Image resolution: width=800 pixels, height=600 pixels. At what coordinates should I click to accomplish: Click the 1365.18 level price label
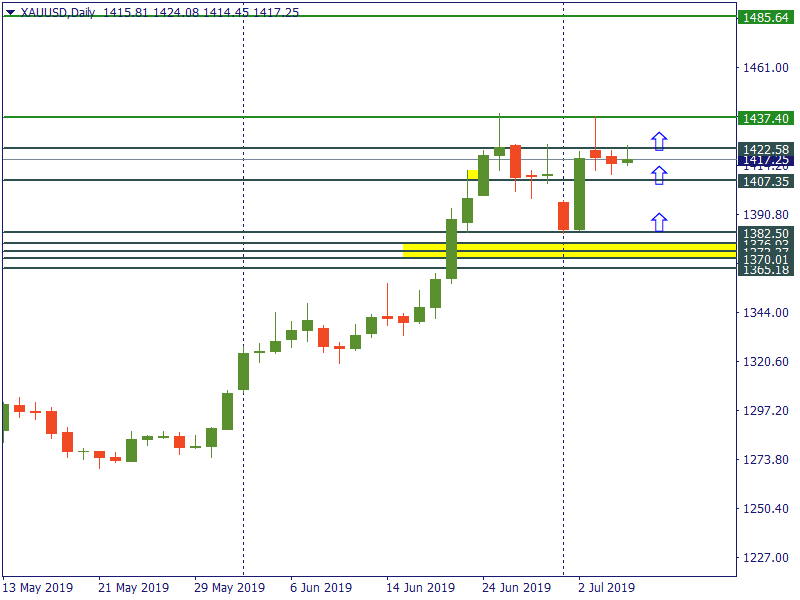[x=765, y=270]
